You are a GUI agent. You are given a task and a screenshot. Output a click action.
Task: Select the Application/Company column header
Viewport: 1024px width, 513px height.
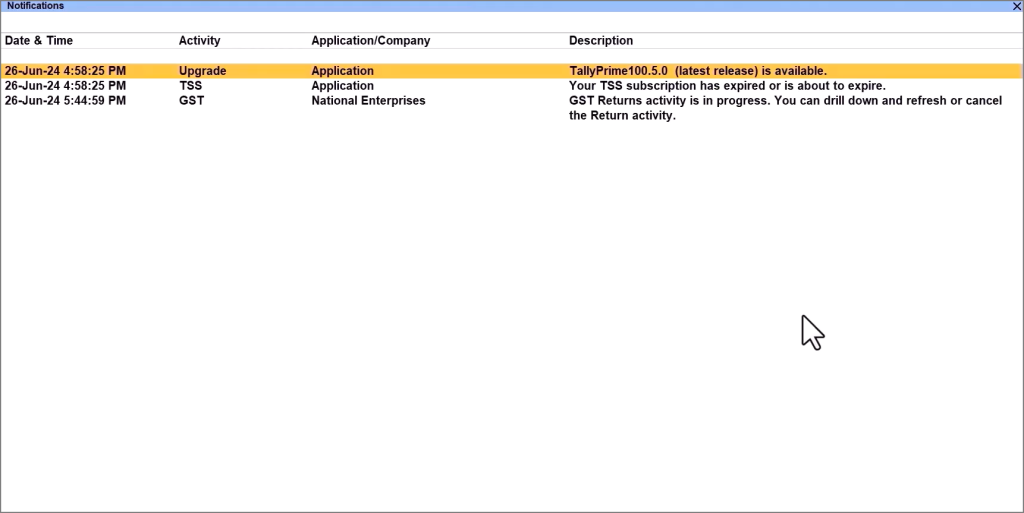tap(370, 41)
